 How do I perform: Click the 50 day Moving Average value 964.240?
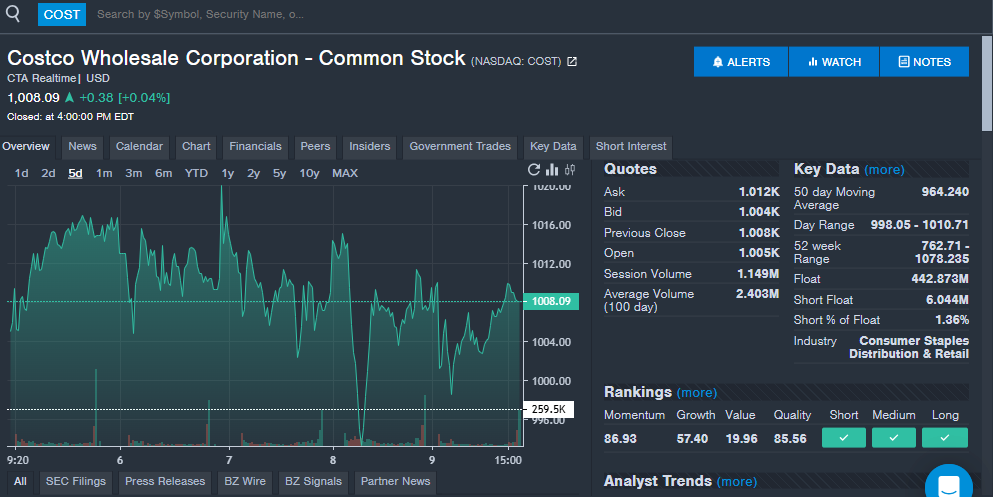click(x=945, y=192)
